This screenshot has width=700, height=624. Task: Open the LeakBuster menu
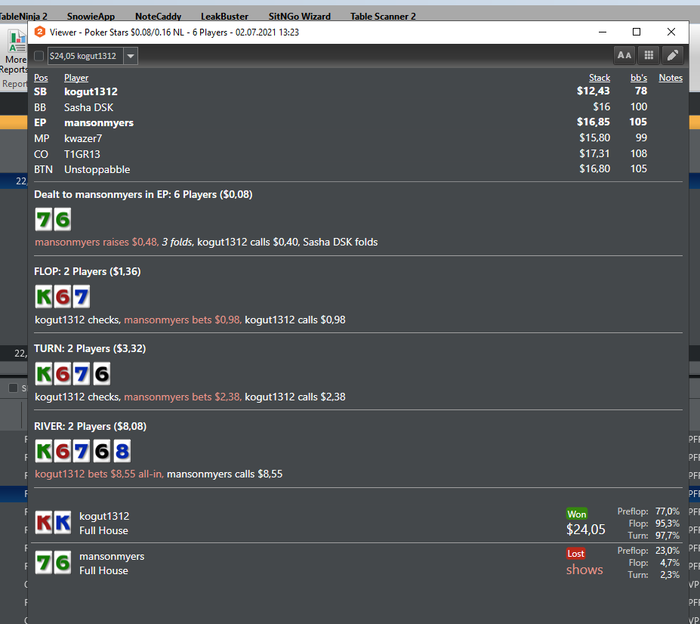[x=225, y=17]
